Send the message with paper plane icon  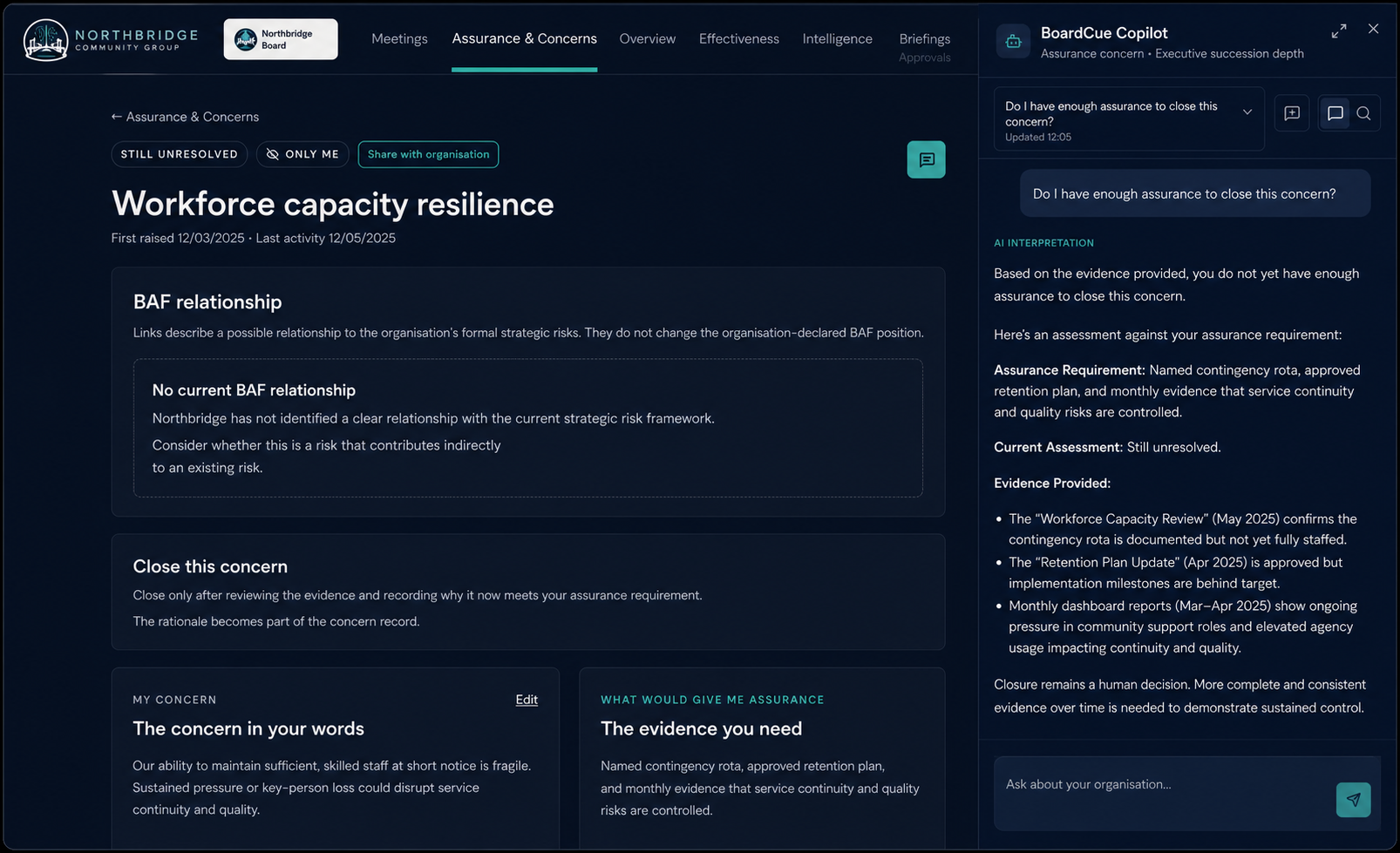point(1353,800)
